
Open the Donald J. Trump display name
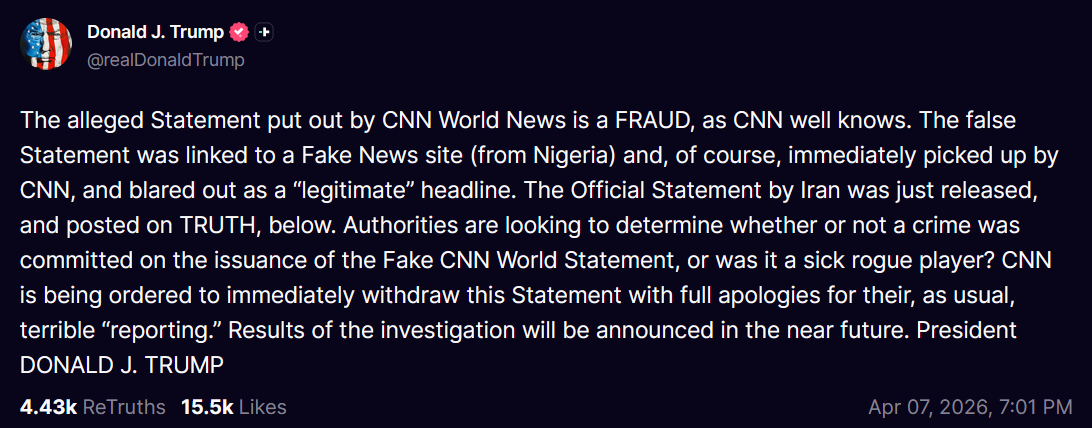155,33
